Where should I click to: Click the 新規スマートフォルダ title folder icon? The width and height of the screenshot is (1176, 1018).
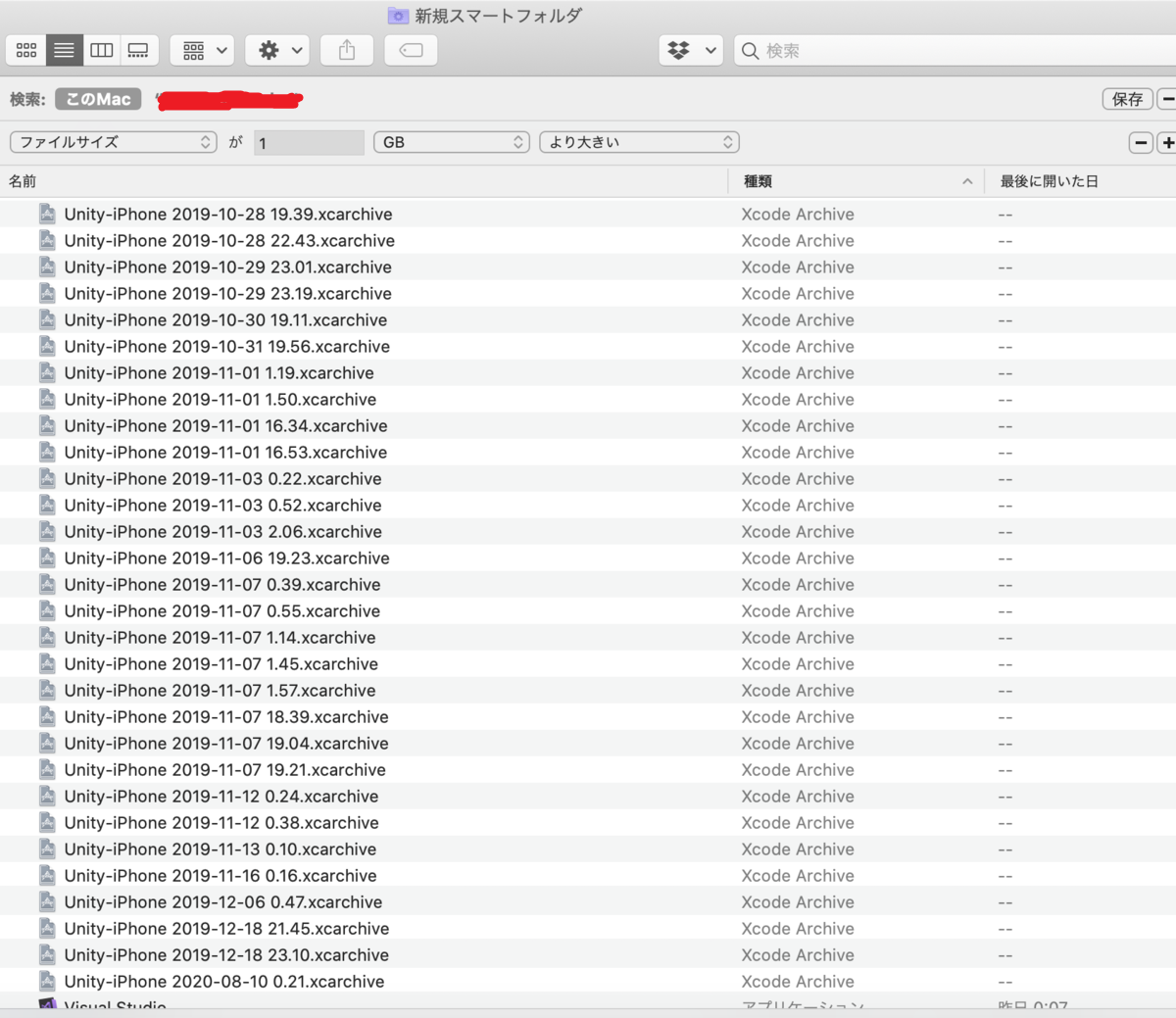(398, 16)
